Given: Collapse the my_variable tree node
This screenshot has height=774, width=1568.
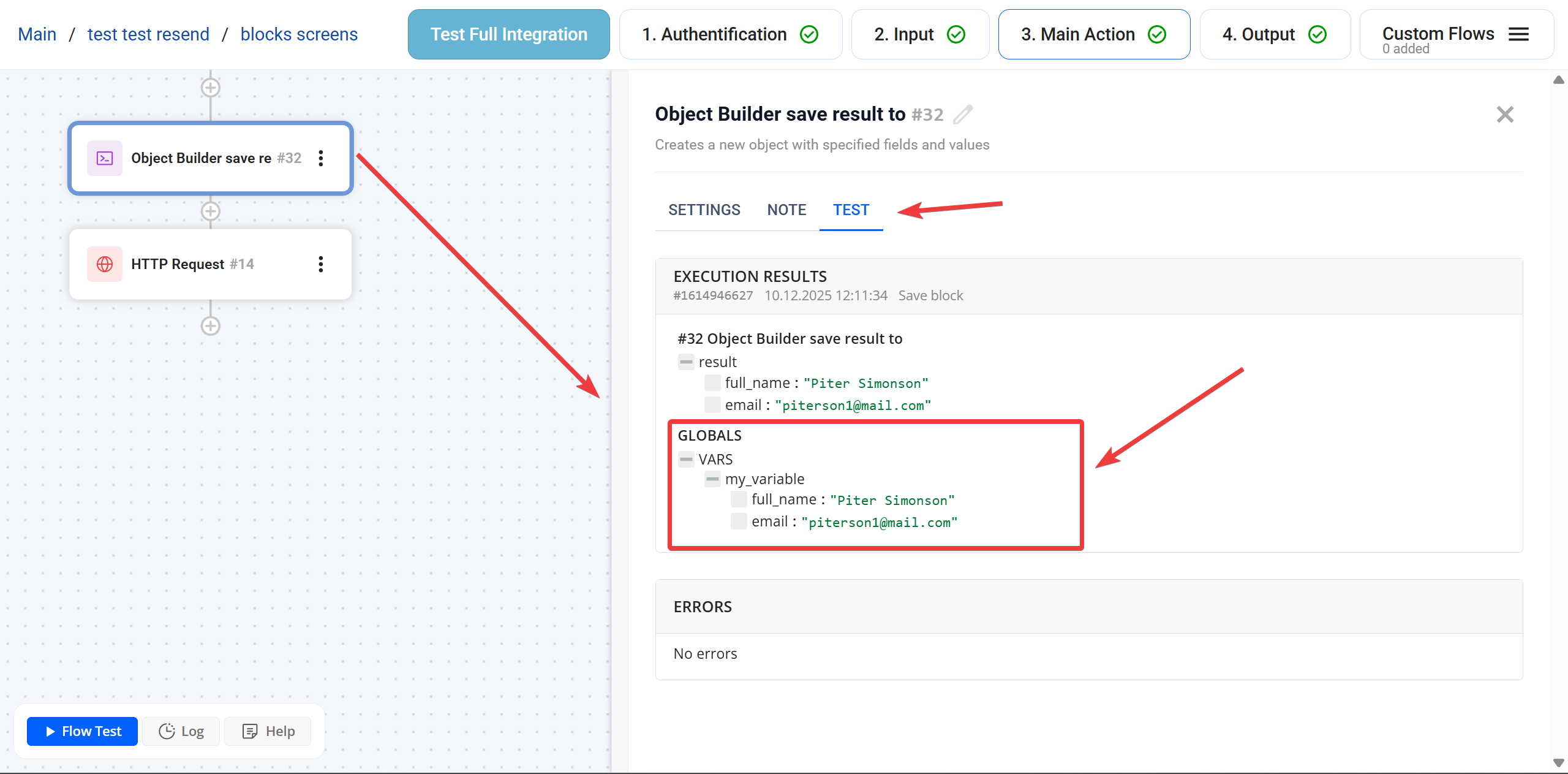Looking at the screenshot, I should click(x=712, y=479).
